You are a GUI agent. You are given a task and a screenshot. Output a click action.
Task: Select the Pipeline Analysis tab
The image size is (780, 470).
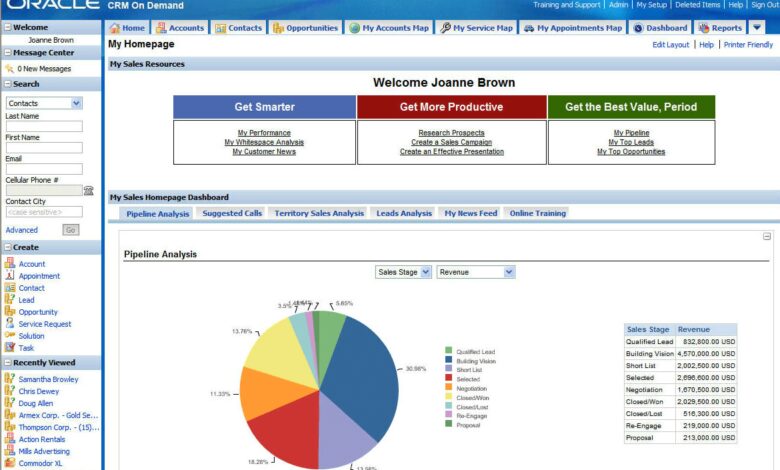[x=158, y=214]
